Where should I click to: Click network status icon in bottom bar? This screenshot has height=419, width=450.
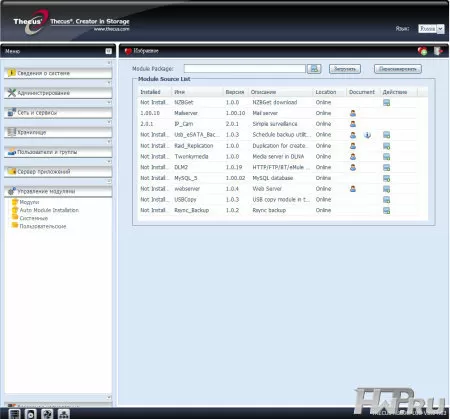tap(64, 414)
